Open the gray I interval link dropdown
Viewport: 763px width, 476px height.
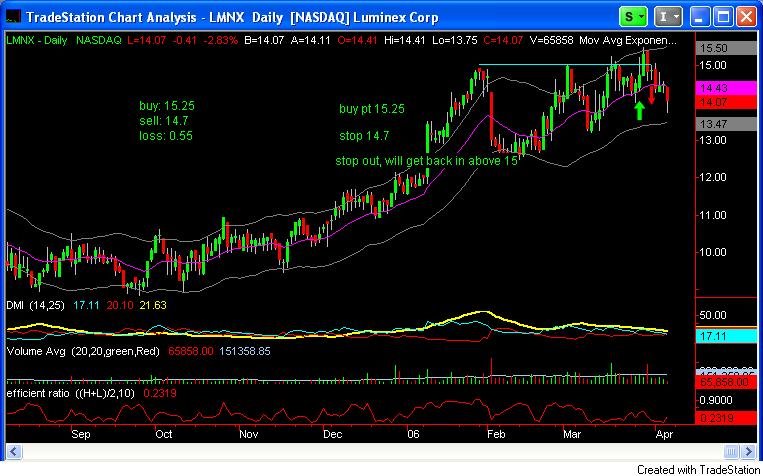pyautogui.click(x=668, y=18)
